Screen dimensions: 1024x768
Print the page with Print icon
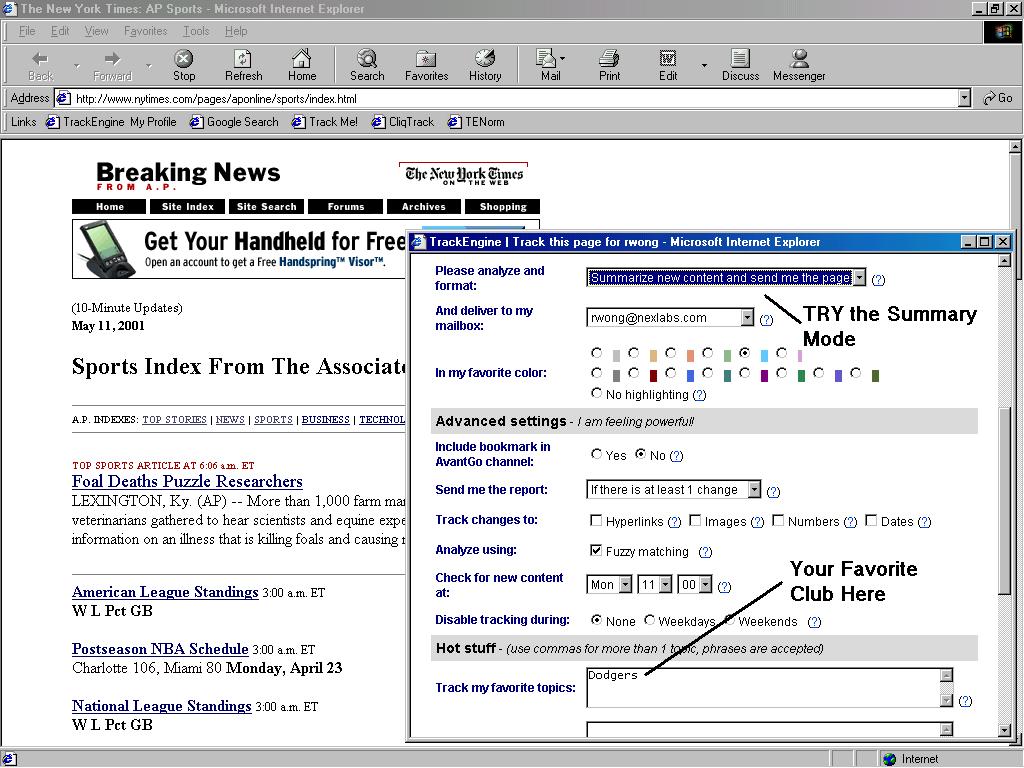[609, 65]
